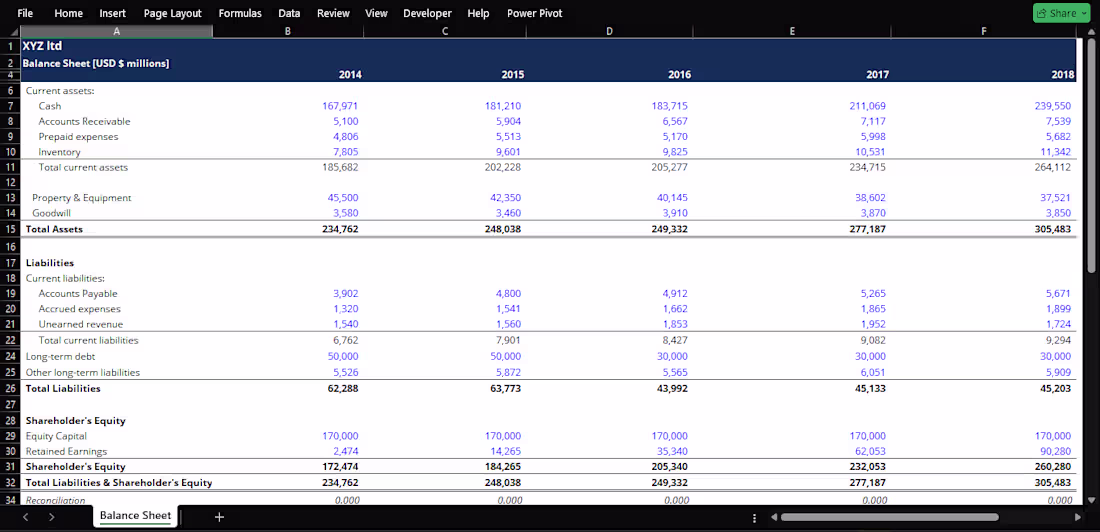
Task: Open the File menu
Action: point(25,13)
